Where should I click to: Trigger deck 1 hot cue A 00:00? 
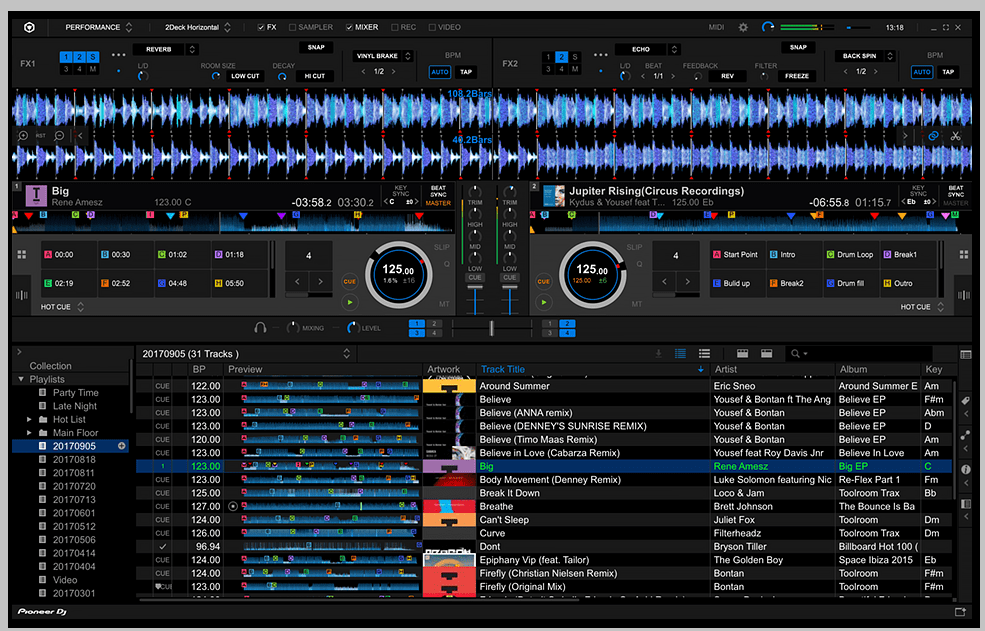[68, 255]
